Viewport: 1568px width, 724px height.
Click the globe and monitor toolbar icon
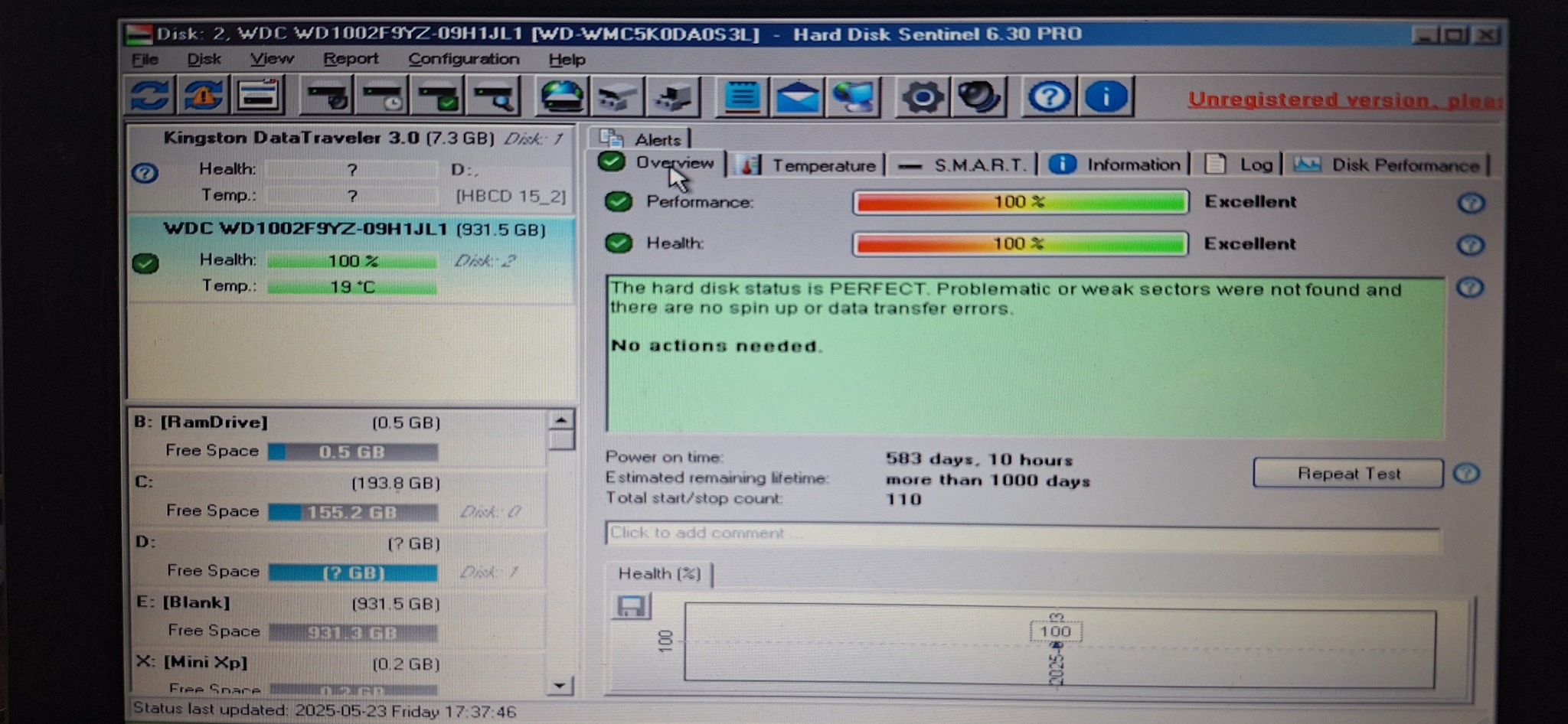[x=853, y=97]
